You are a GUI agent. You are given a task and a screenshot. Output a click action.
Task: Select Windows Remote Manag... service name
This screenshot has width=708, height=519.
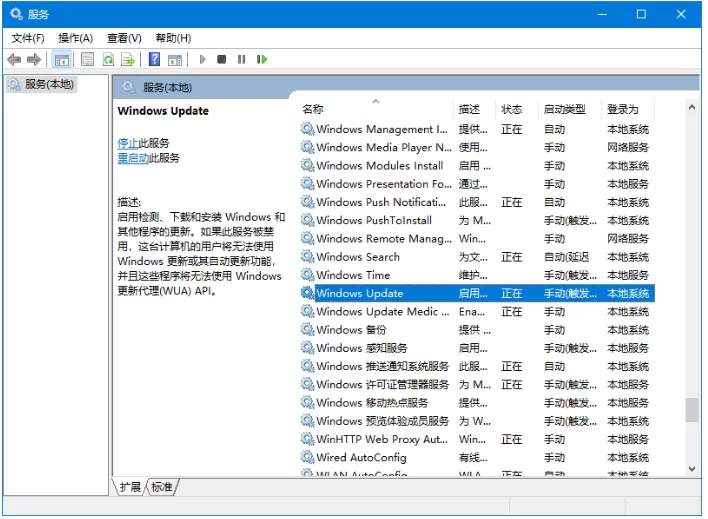tap(384, 238)
